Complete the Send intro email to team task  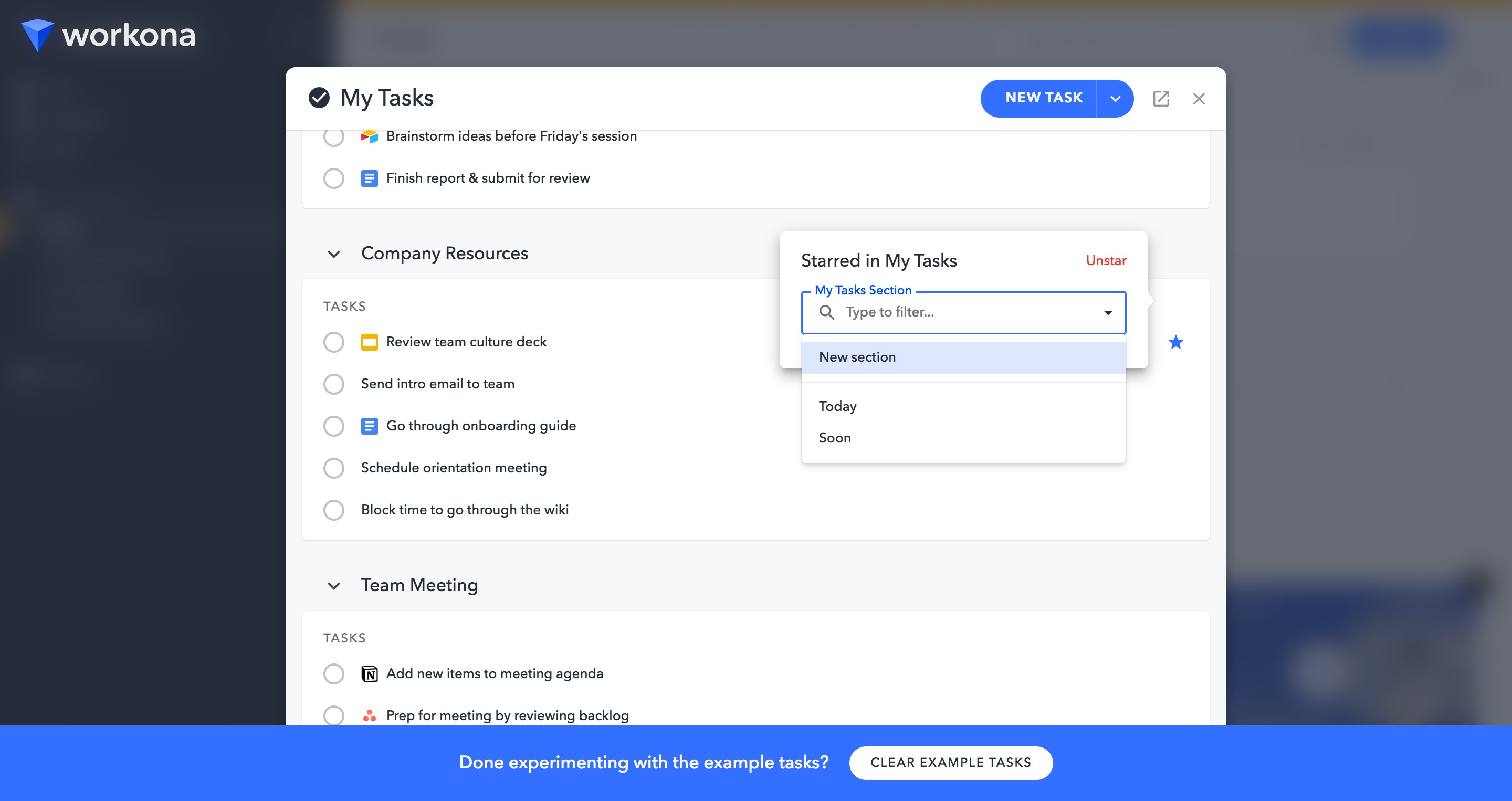(333, 384)
